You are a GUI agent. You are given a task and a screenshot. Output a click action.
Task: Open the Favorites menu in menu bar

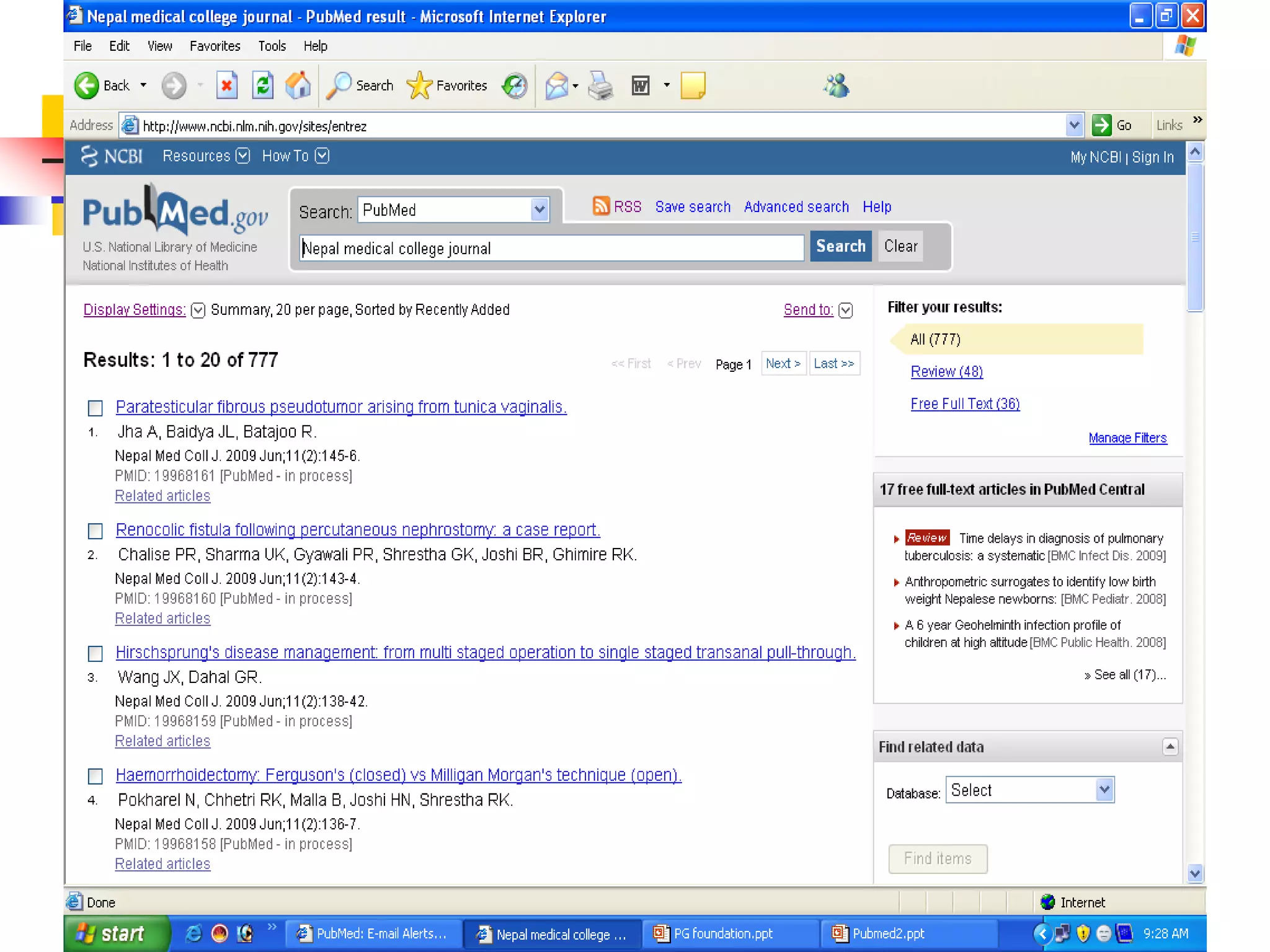point(215,46)
